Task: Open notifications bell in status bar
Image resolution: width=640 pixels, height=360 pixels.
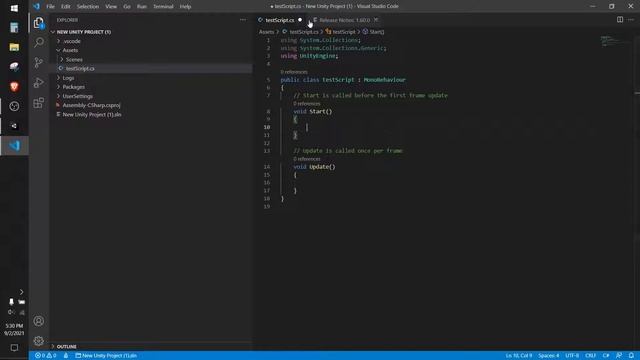Action: [x=631, y=356]
